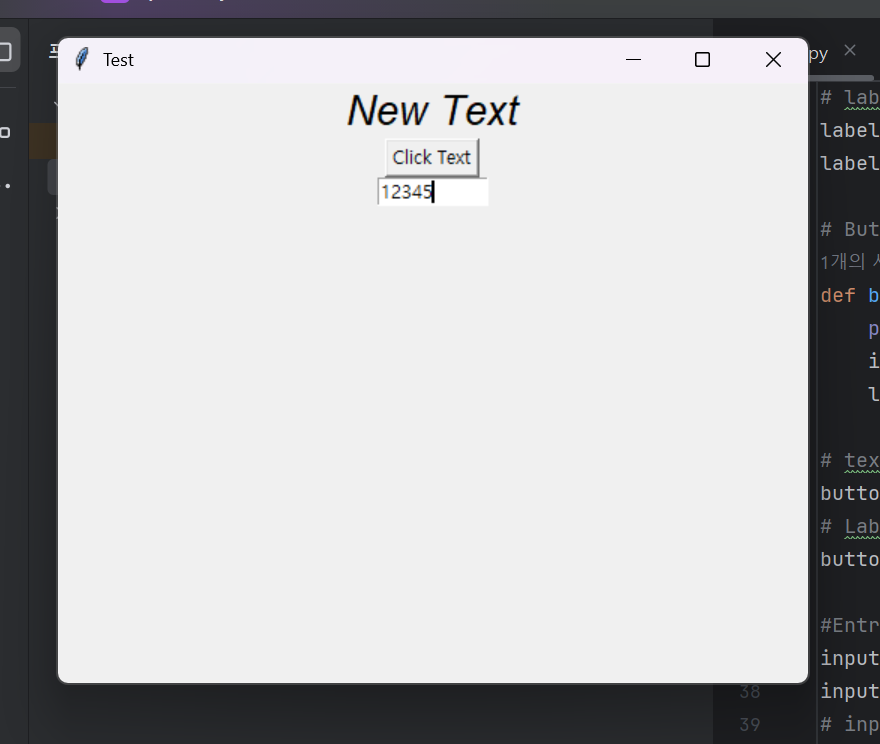Minimize the Test window
The height and width of the screenshot is (744, 880).
(633, 59)
